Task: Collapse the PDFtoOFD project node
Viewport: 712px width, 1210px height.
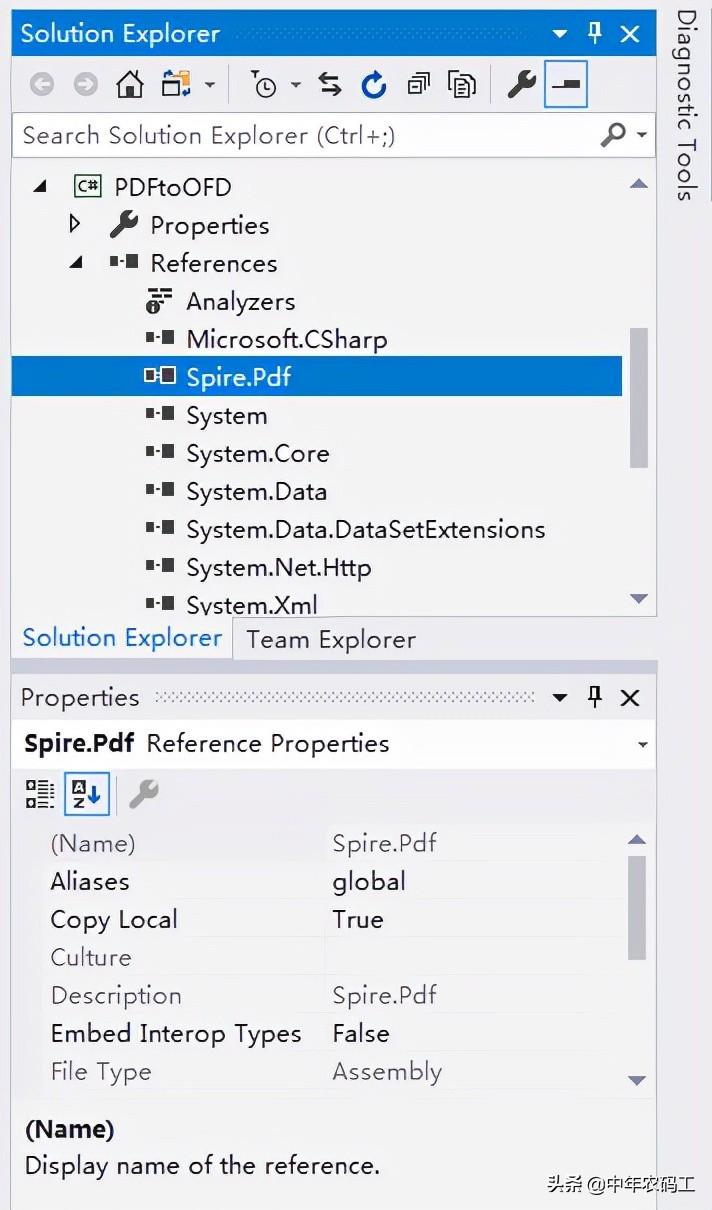Action: pyautogui.click(x=40, y=187)
